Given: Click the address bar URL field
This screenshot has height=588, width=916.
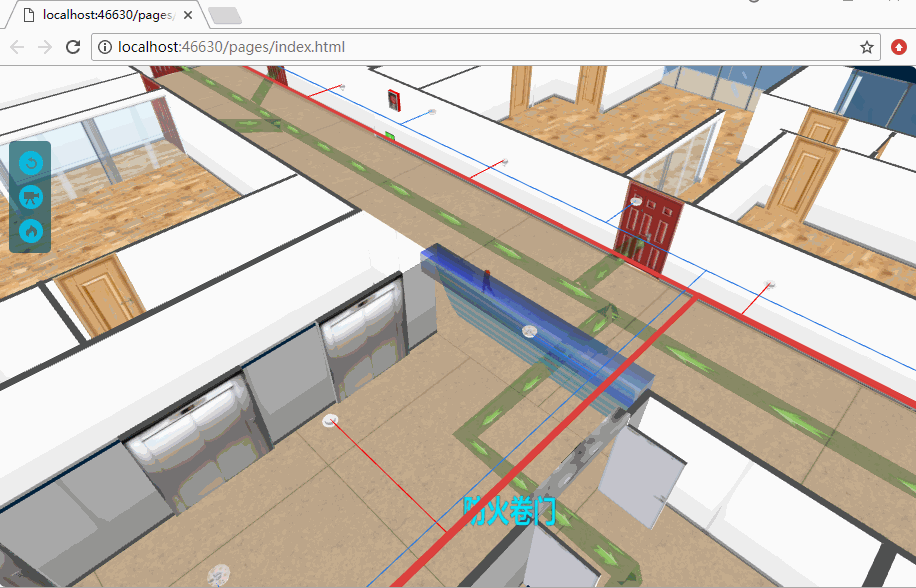Looking at the screenshot, I should click(300, 46).
